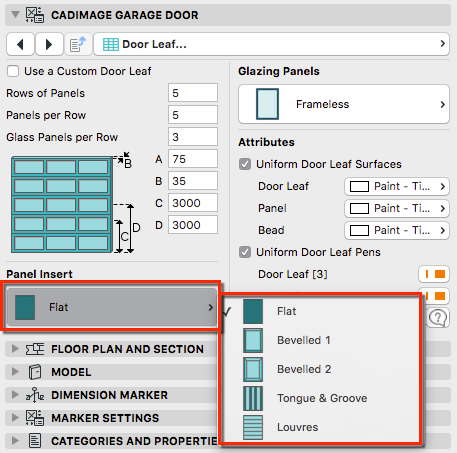
Task: Open the Panel surface material dropdown
Action: 397,208
